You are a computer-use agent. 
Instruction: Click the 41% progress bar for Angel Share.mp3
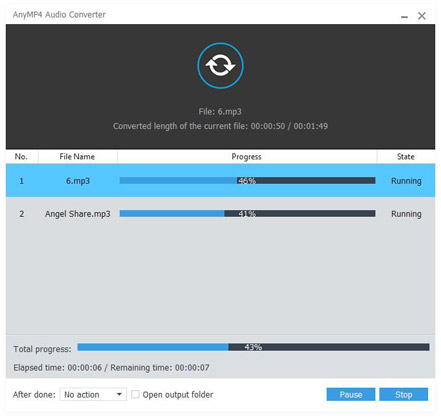(247, 213)
